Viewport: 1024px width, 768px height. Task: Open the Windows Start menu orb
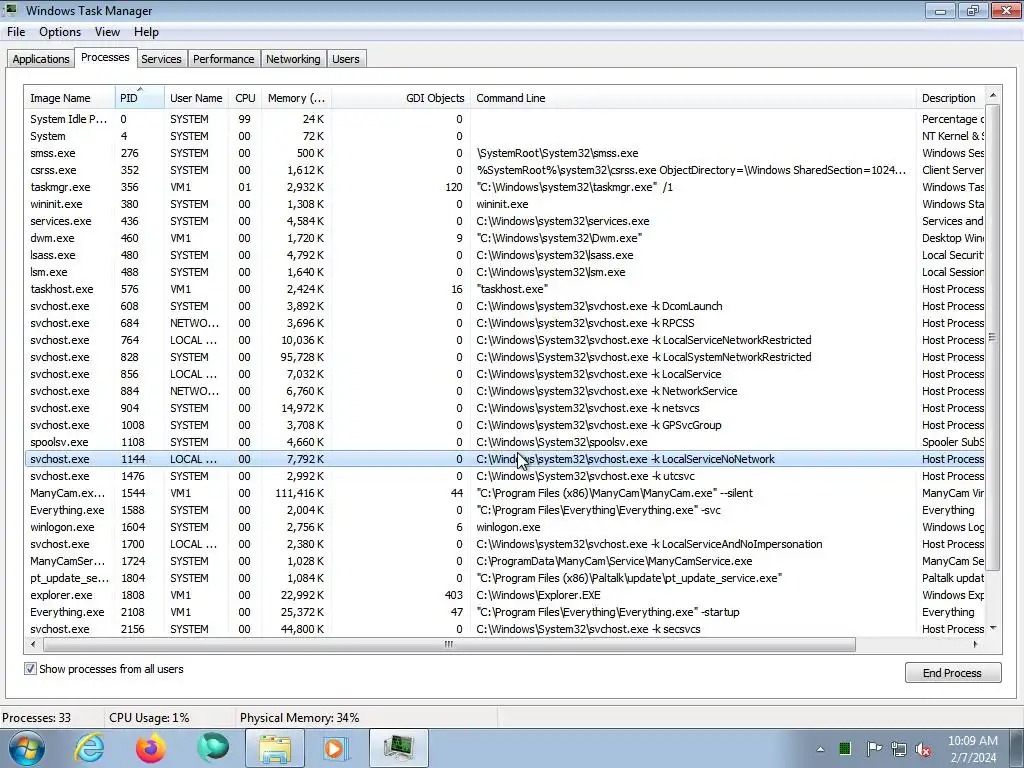(x=26, y=748)
